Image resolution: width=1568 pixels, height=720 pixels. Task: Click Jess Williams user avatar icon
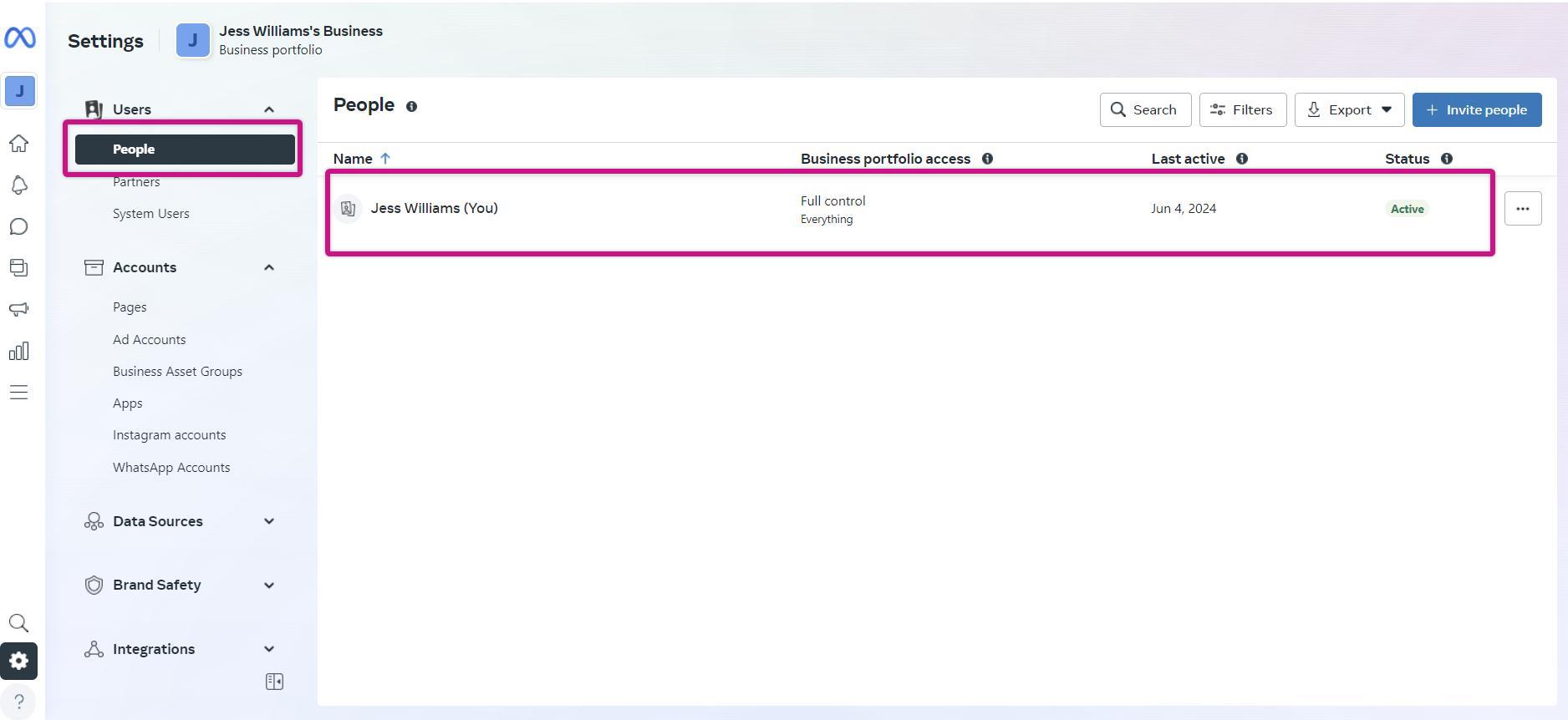coord(348,209)
